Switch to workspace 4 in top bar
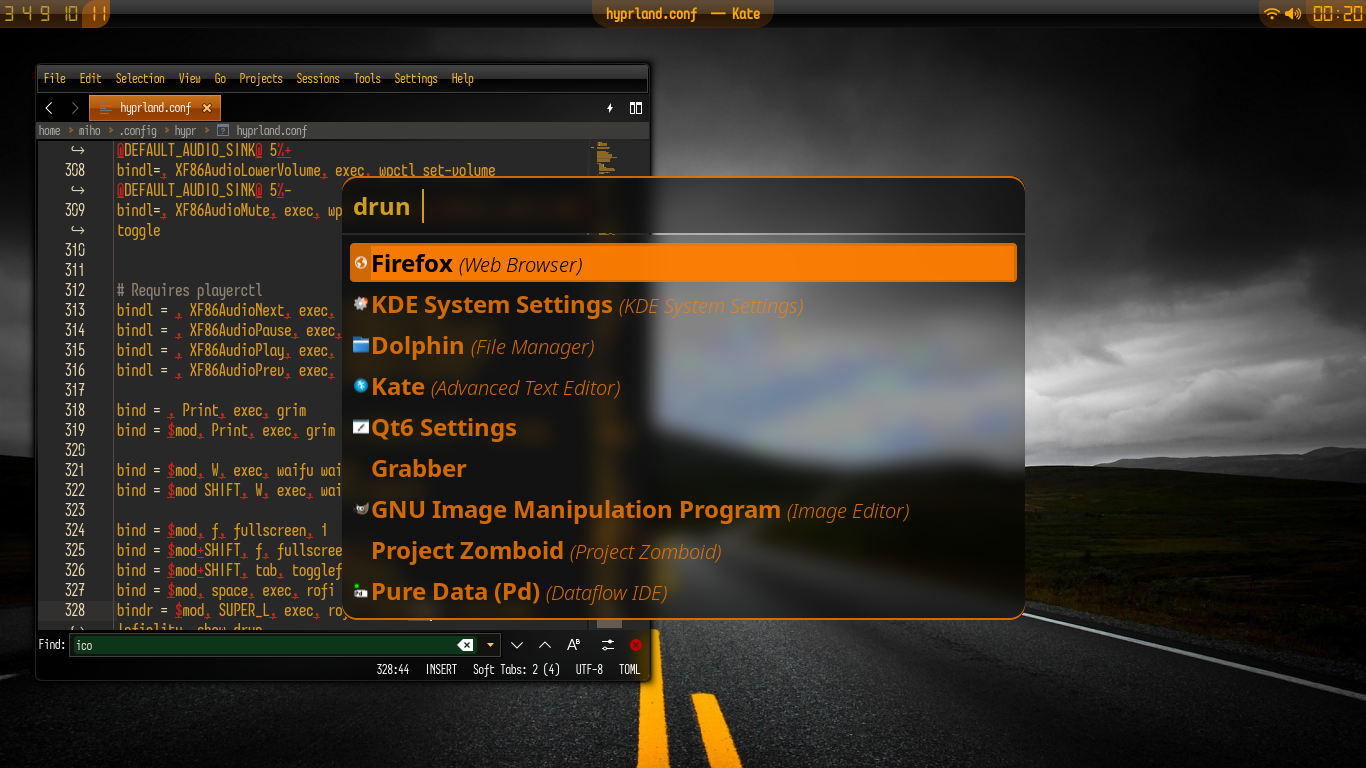1366x768 pixels. click(x=27, y=13)
